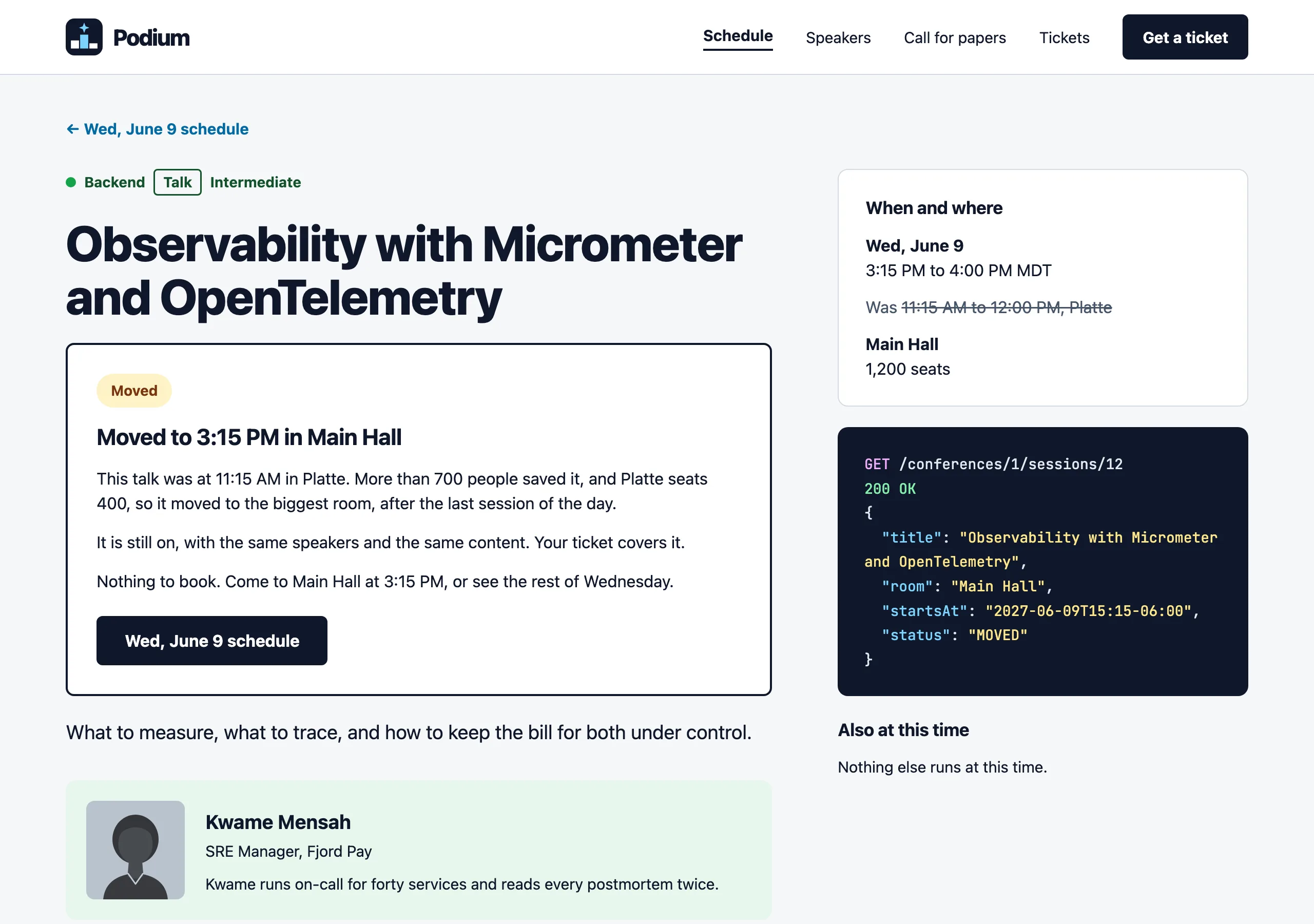Click the Observability talk title heading
Screen dimensions: 1314x924
point(403,272)
